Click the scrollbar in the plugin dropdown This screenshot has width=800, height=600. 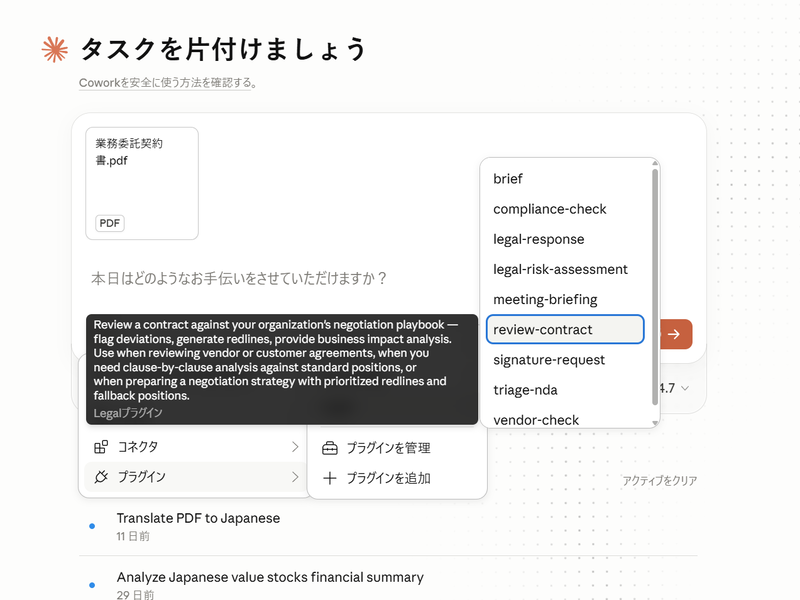pos(655,290)
